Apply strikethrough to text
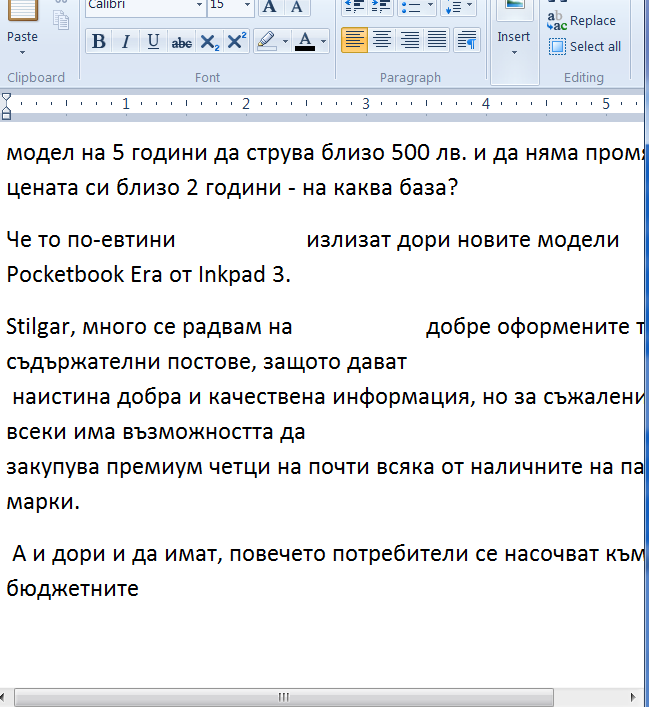The image size is (649, 707). [x=181, y=42]
